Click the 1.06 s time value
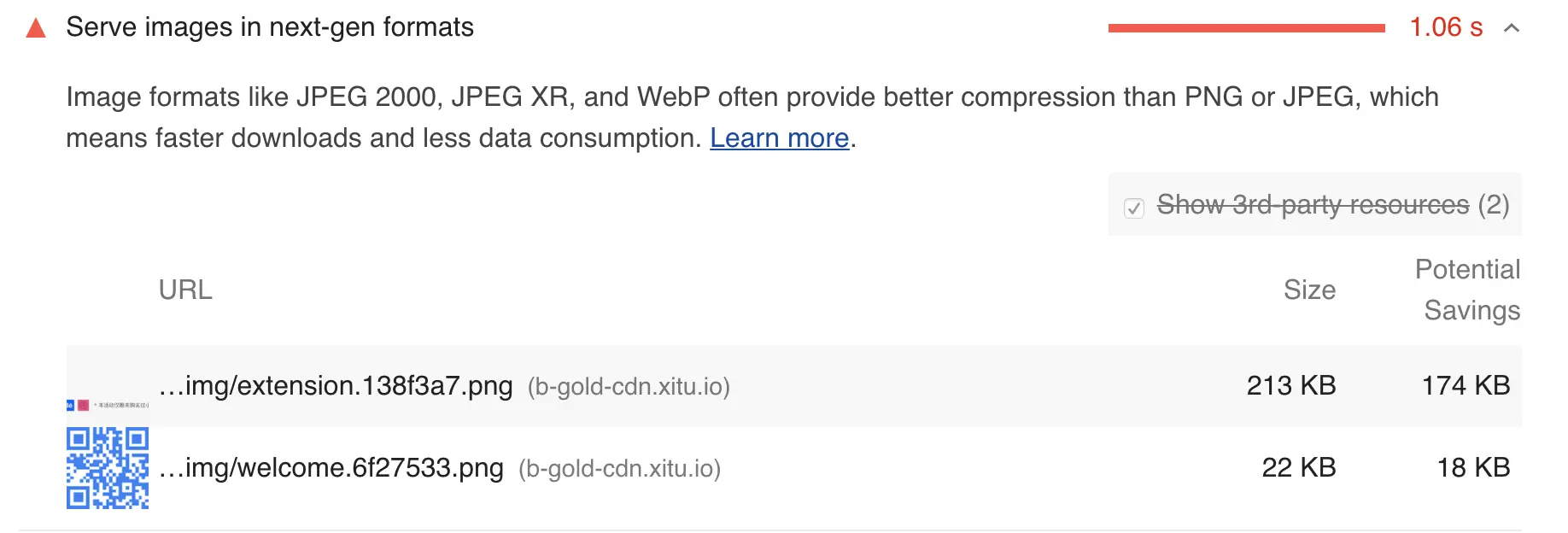This screenshot has height=533, width=1568. coord(1446,27)
